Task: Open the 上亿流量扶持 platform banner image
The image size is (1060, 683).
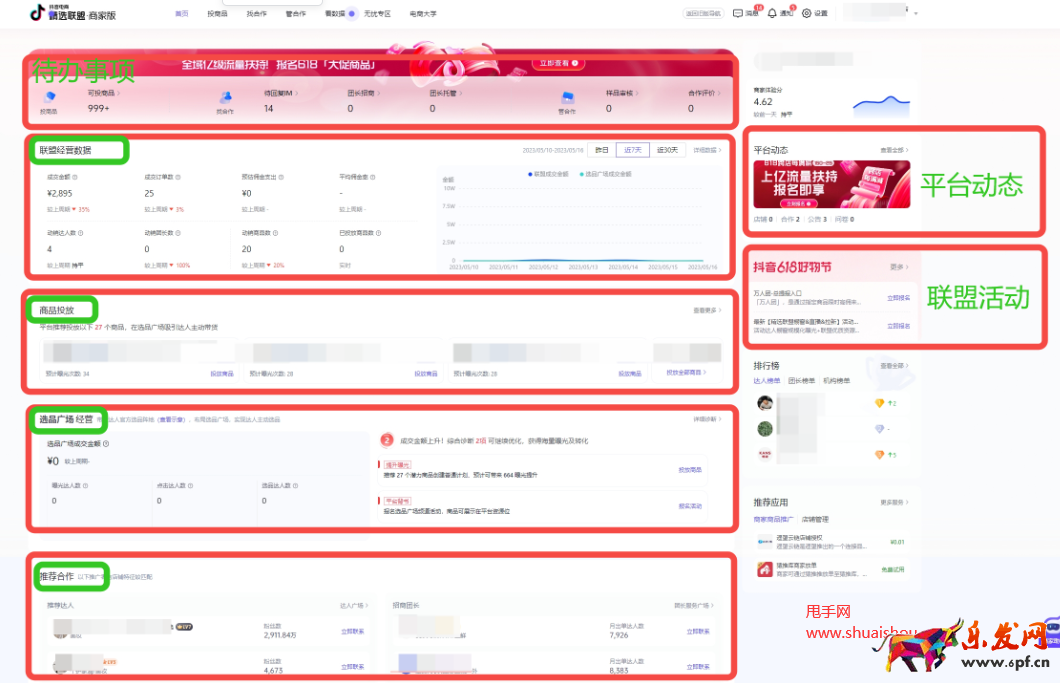Action: [832, 184]
